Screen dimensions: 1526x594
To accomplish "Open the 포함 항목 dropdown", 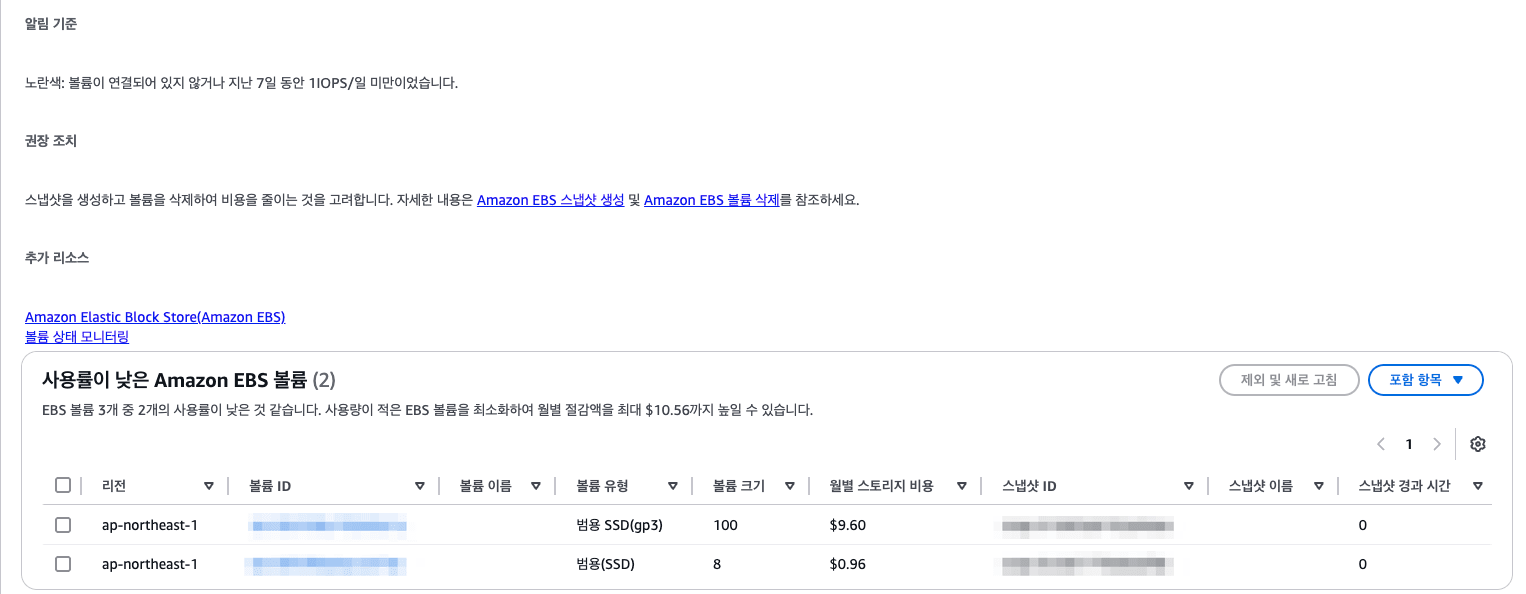I will coord(1425,380).
